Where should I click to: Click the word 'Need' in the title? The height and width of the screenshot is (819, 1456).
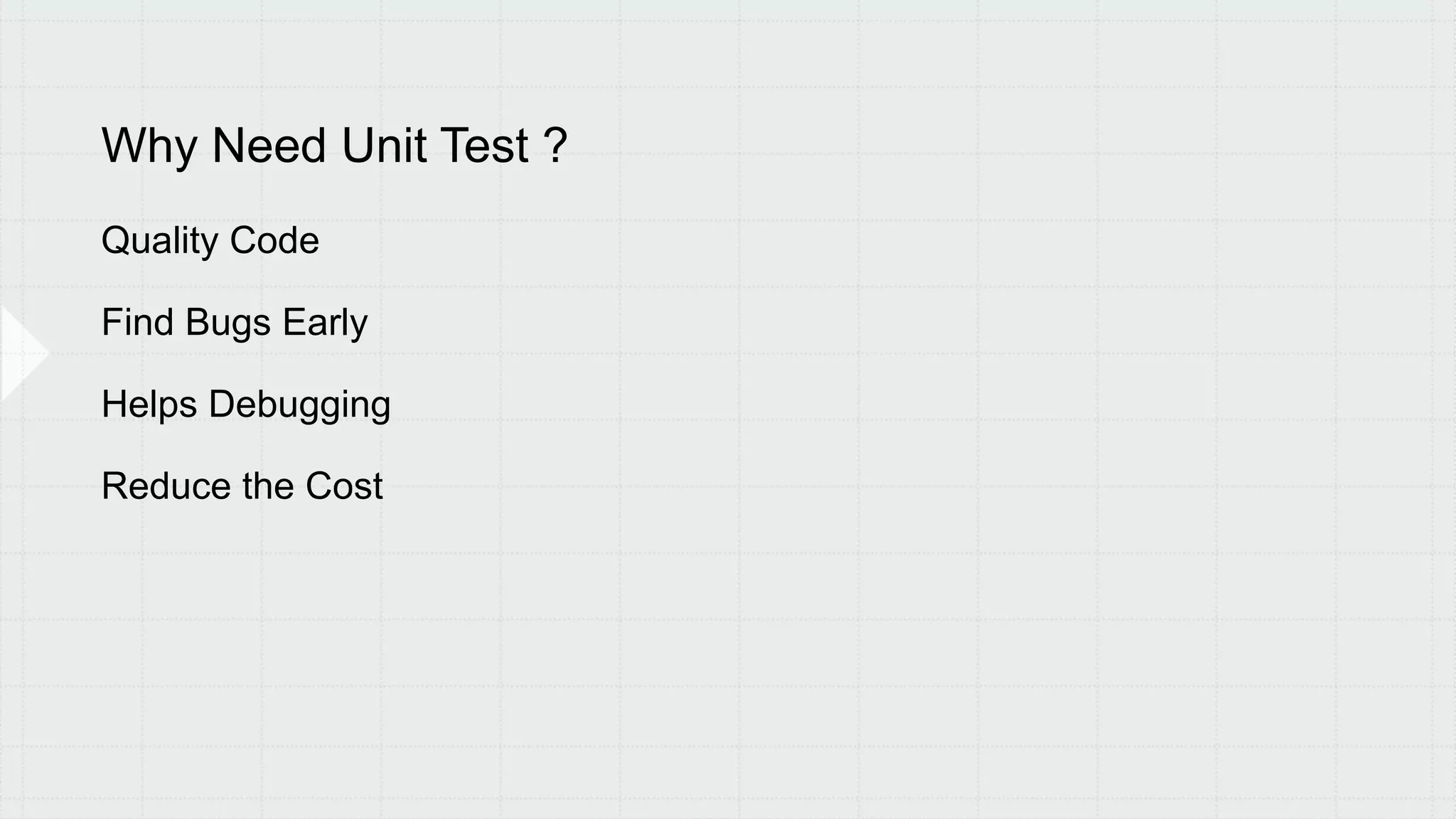[269, 146]
